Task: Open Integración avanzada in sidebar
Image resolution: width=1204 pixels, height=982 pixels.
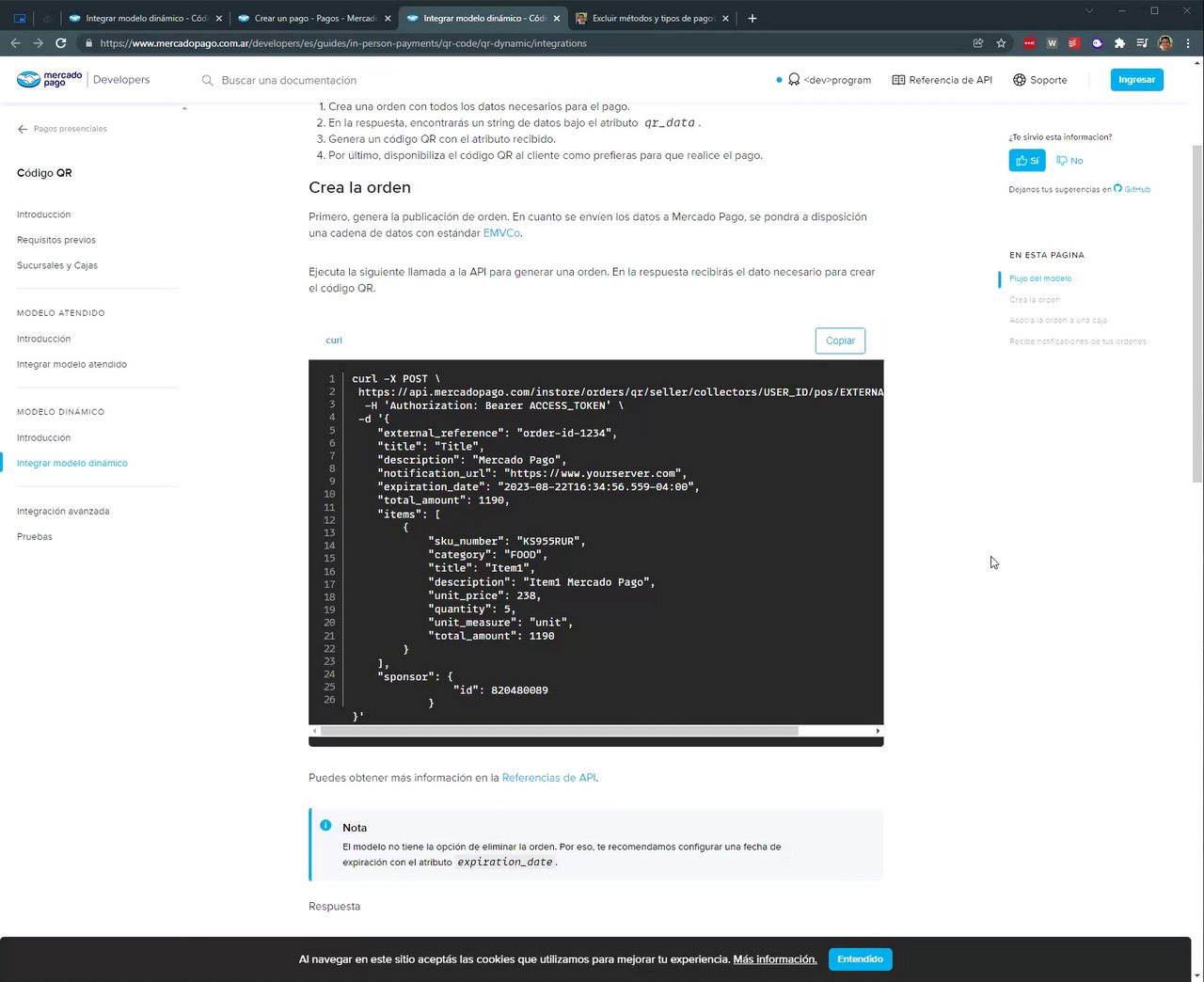Action: click(x=63, y=512)
